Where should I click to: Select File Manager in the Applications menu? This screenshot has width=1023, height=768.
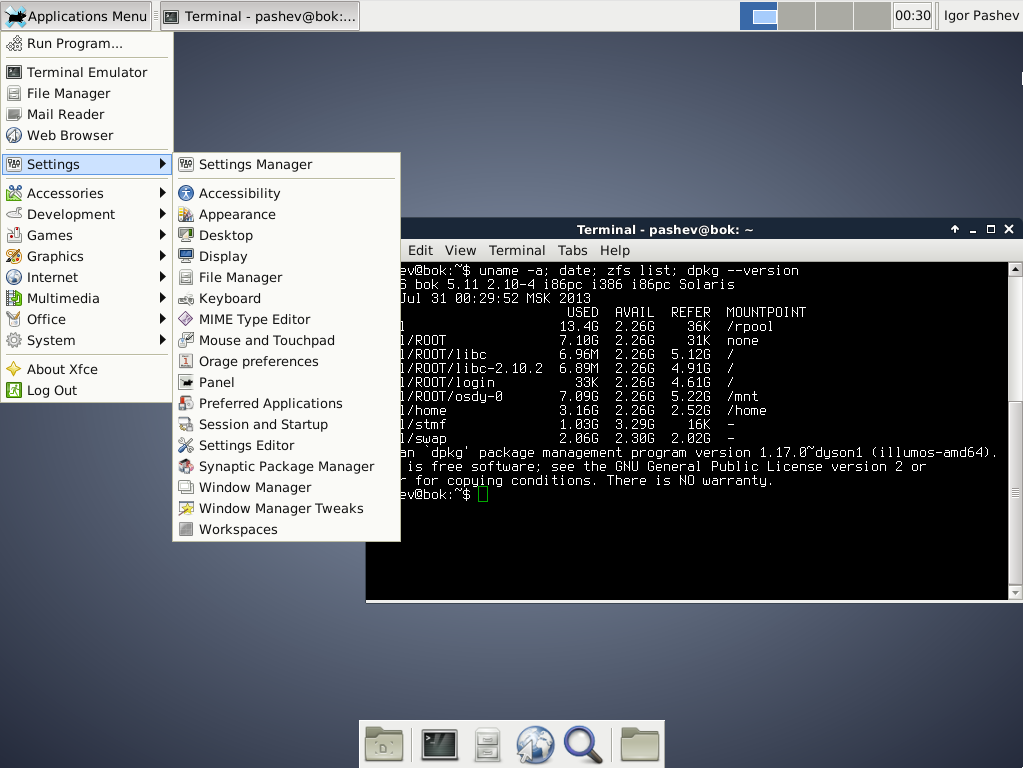point(87,93)
